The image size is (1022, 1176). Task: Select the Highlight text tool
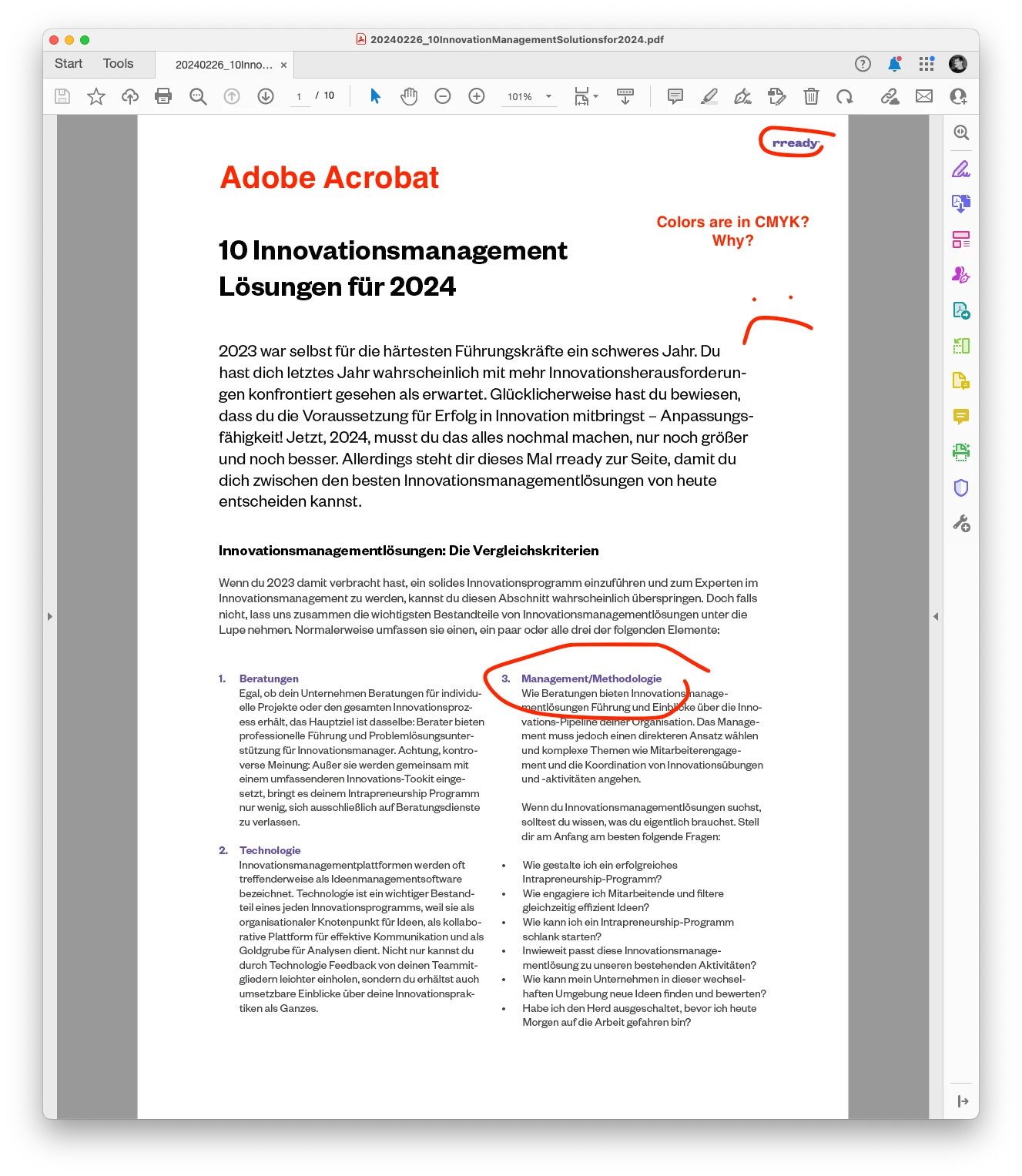[x=709, y=96]
